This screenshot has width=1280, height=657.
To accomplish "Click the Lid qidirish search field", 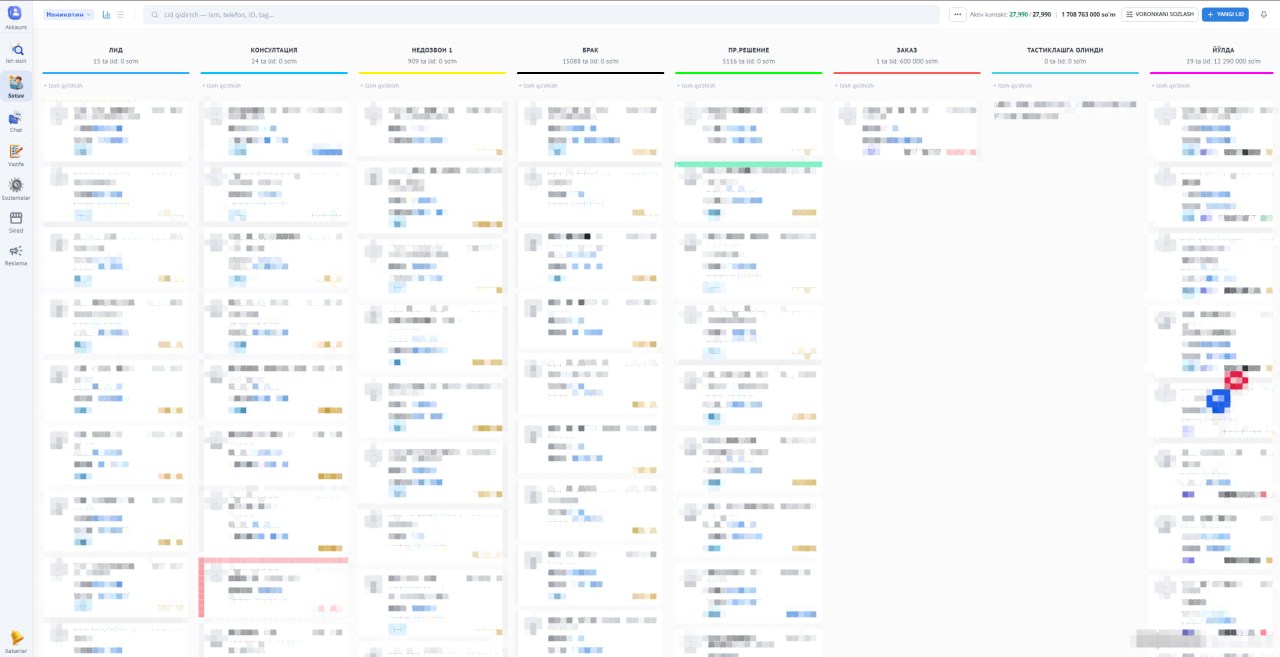I will click(x=541, y=15).
